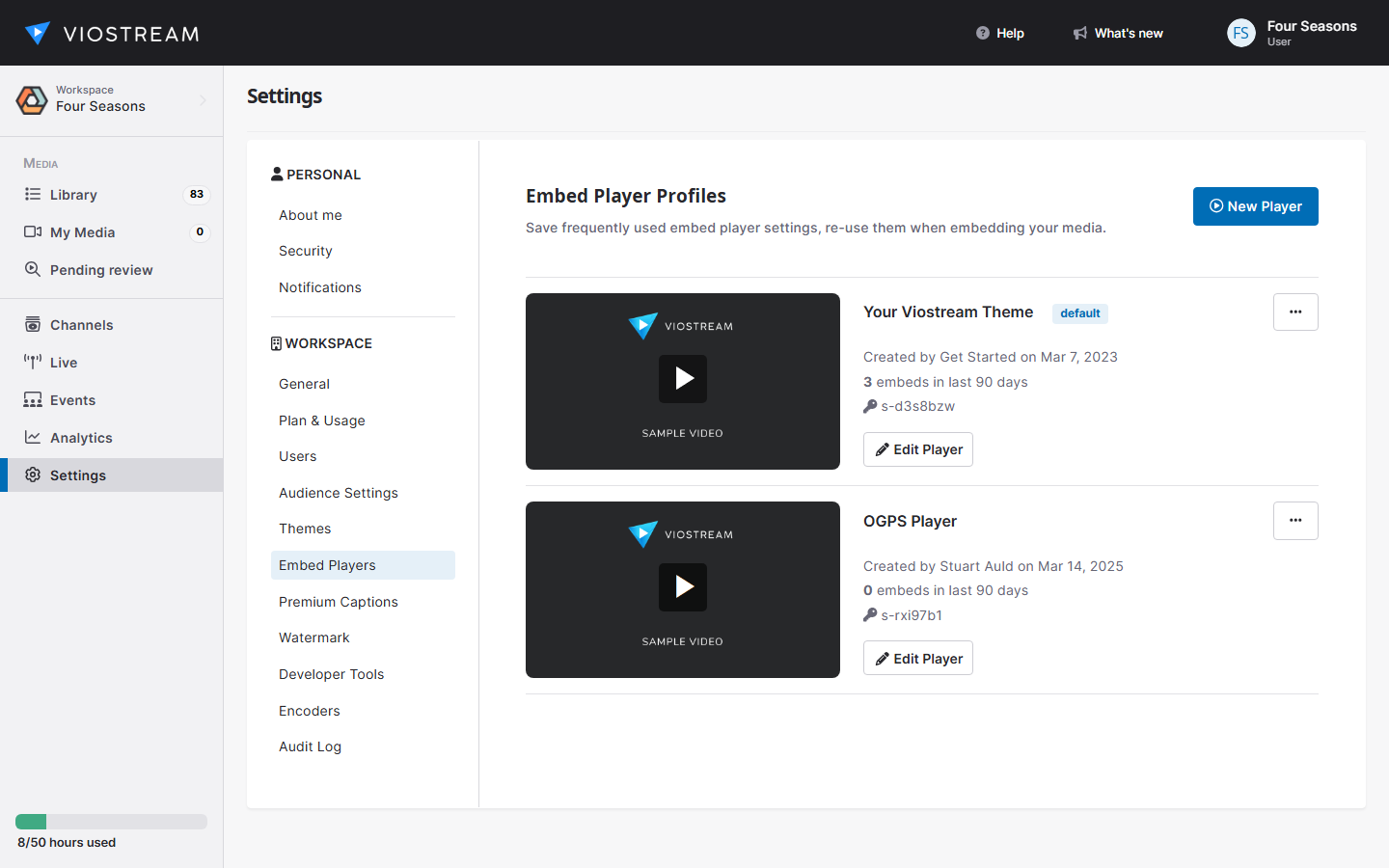Click the What's new megaphone icon
Screen dimensions: 1389x868
pos(1080,33)
